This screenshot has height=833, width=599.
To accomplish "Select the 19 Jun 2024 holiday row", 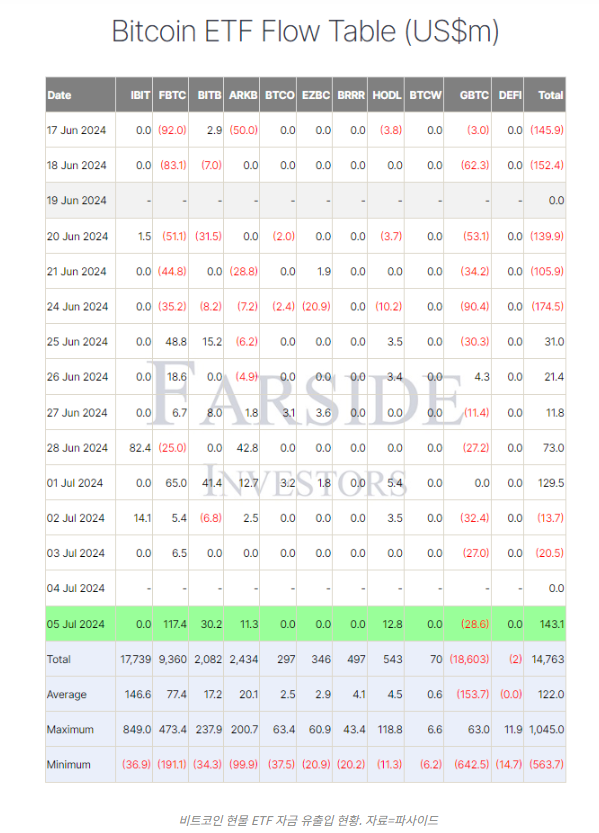I will click(305, 200).
